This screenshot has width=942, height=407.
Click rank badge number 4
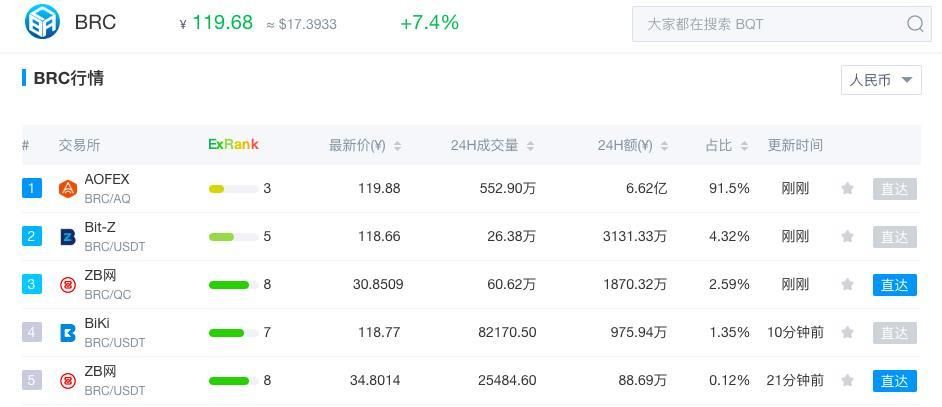[32, 333]
